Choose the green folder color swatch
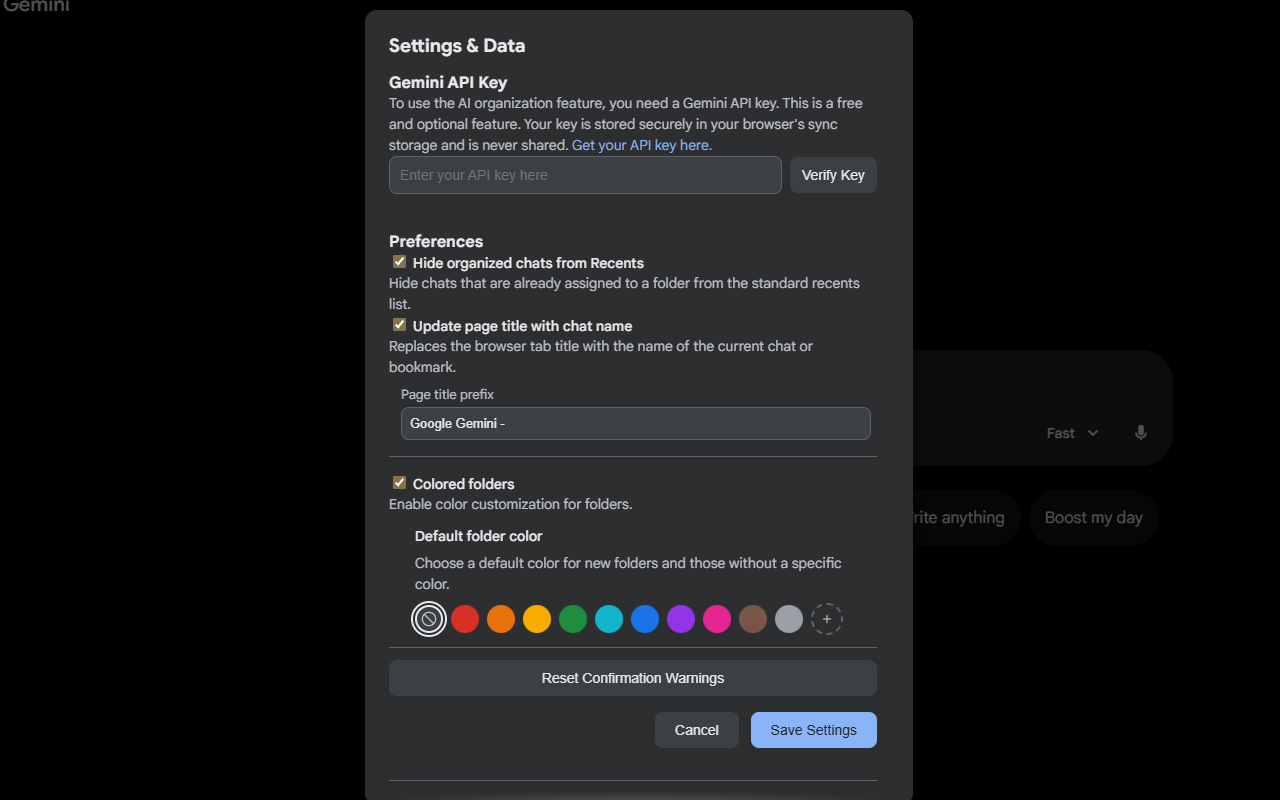 point(573,619)
